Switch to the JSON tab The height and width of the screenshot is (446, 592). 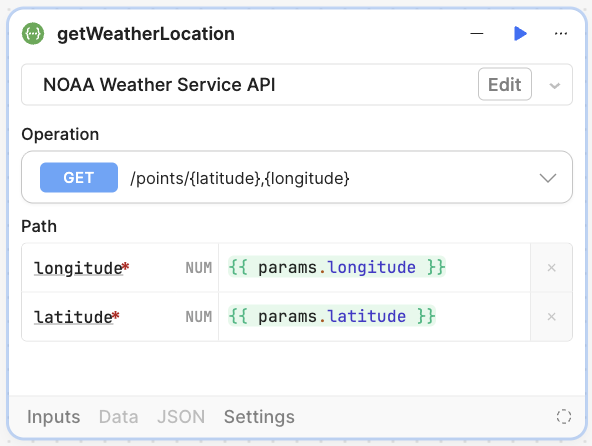point(181,417)
